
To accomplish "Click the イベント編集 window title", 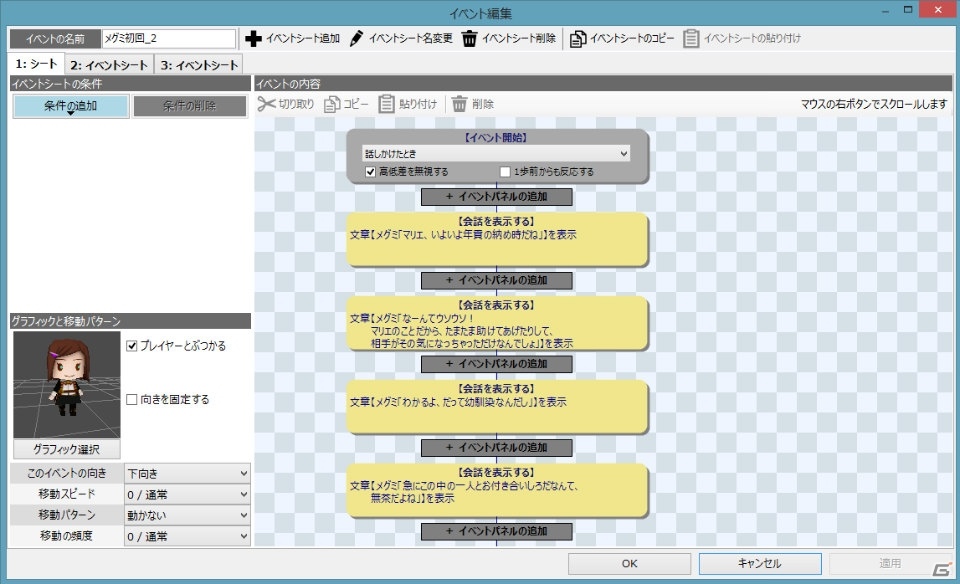I will pos(480,13).
